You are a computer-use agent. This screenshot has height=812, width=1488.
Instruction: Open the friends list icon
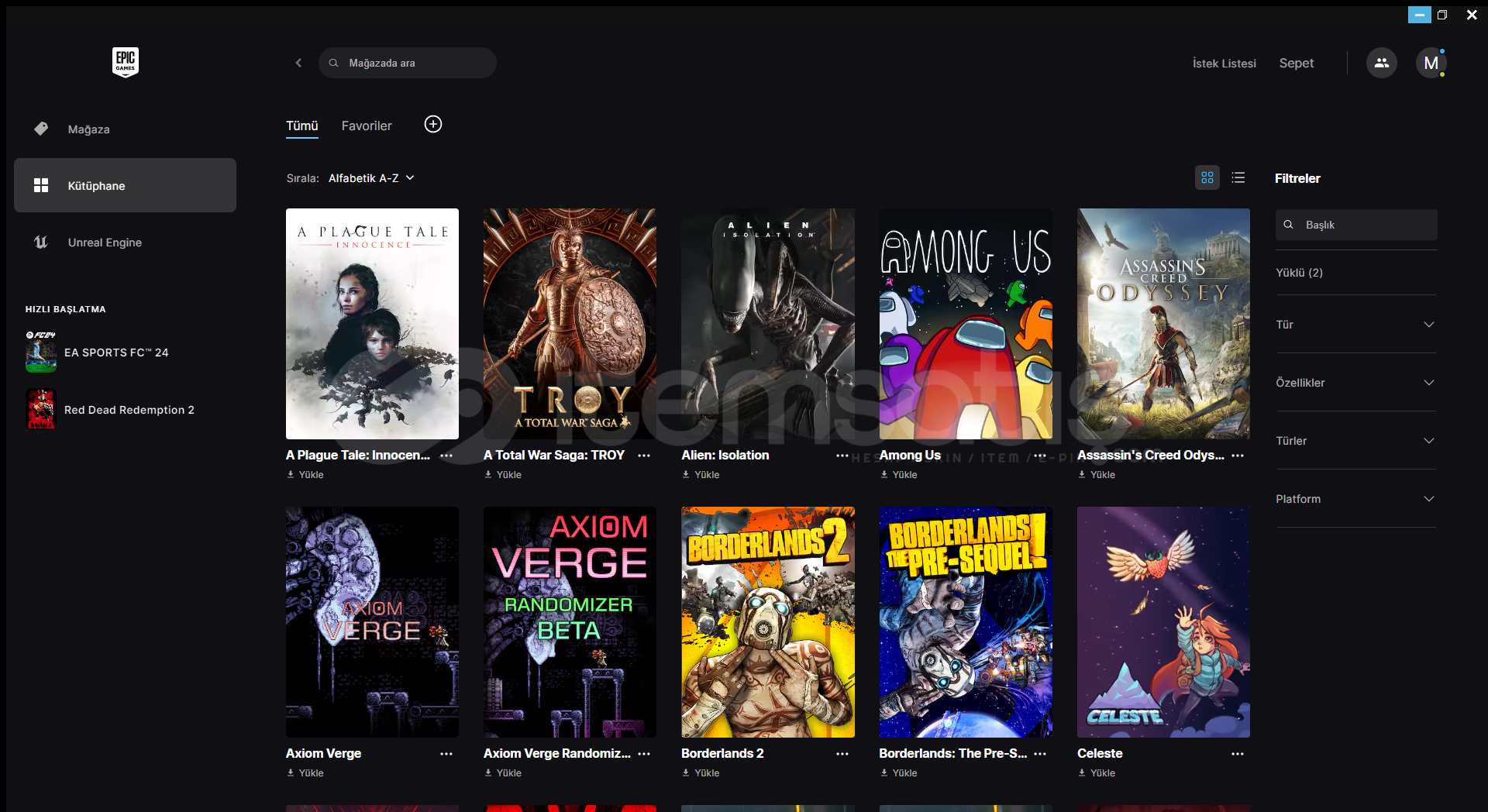click(x=1382, y=63)
